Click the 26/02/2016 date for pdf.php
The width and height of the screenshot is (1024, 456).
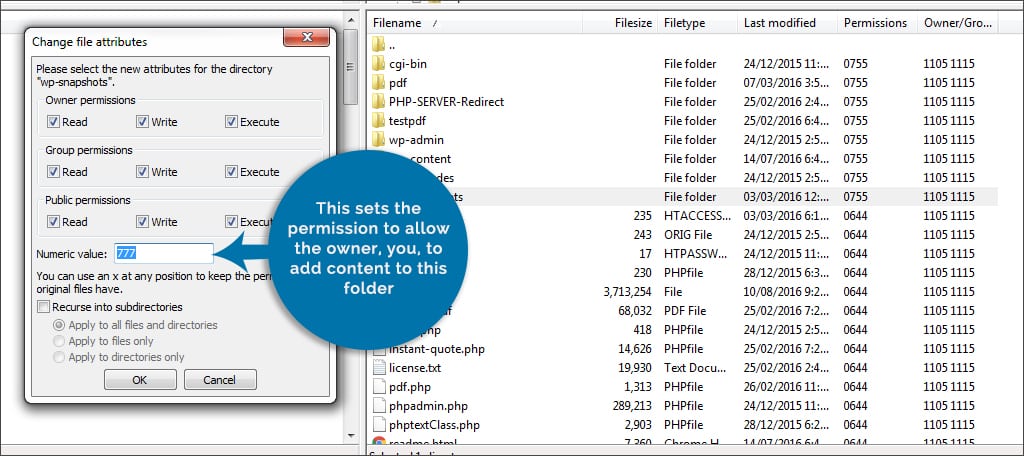coord(788,387)
